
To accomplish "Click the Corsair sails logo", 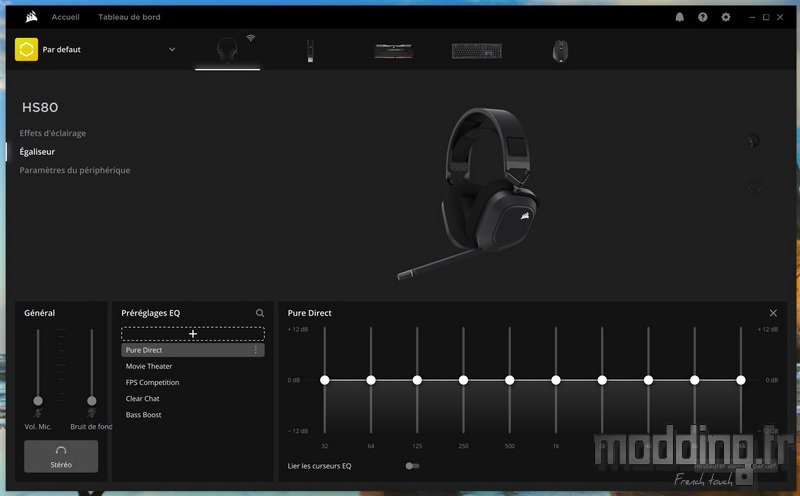I will point(31,17).
